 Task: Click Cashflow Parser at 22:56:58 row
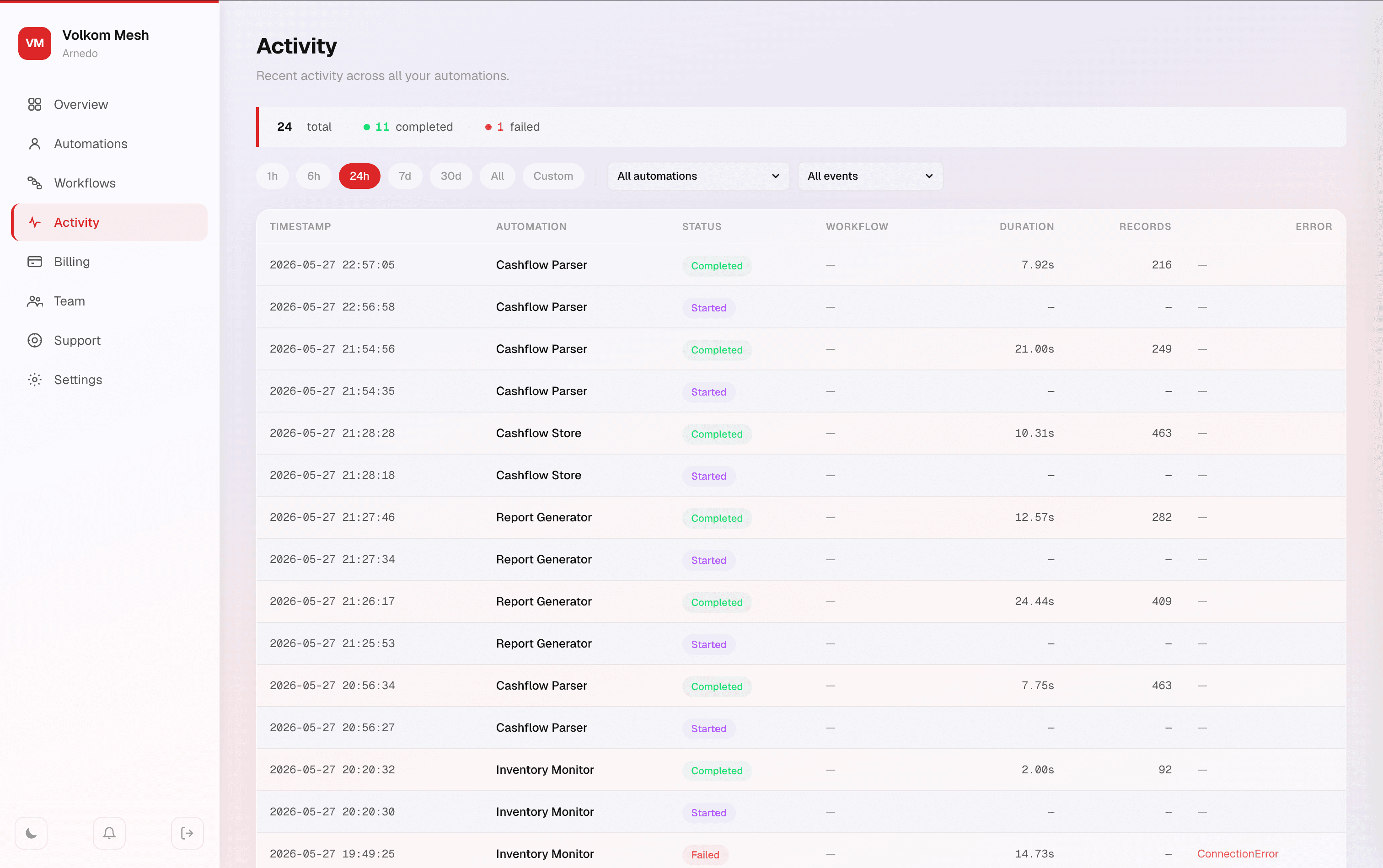(541, 306)
